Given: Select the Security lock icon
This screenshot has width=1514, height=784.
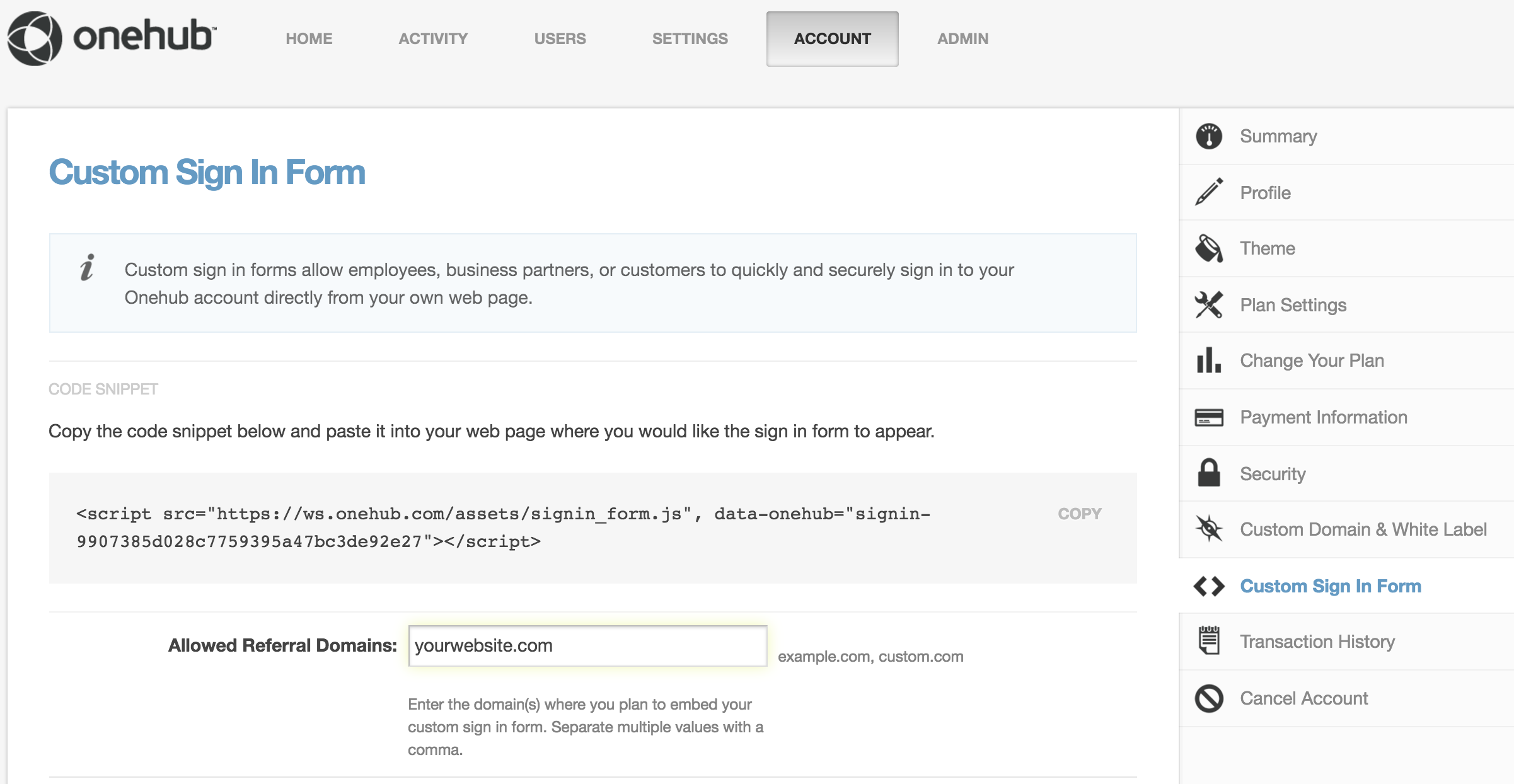Looking at the screenshot, I should 1209,472.
